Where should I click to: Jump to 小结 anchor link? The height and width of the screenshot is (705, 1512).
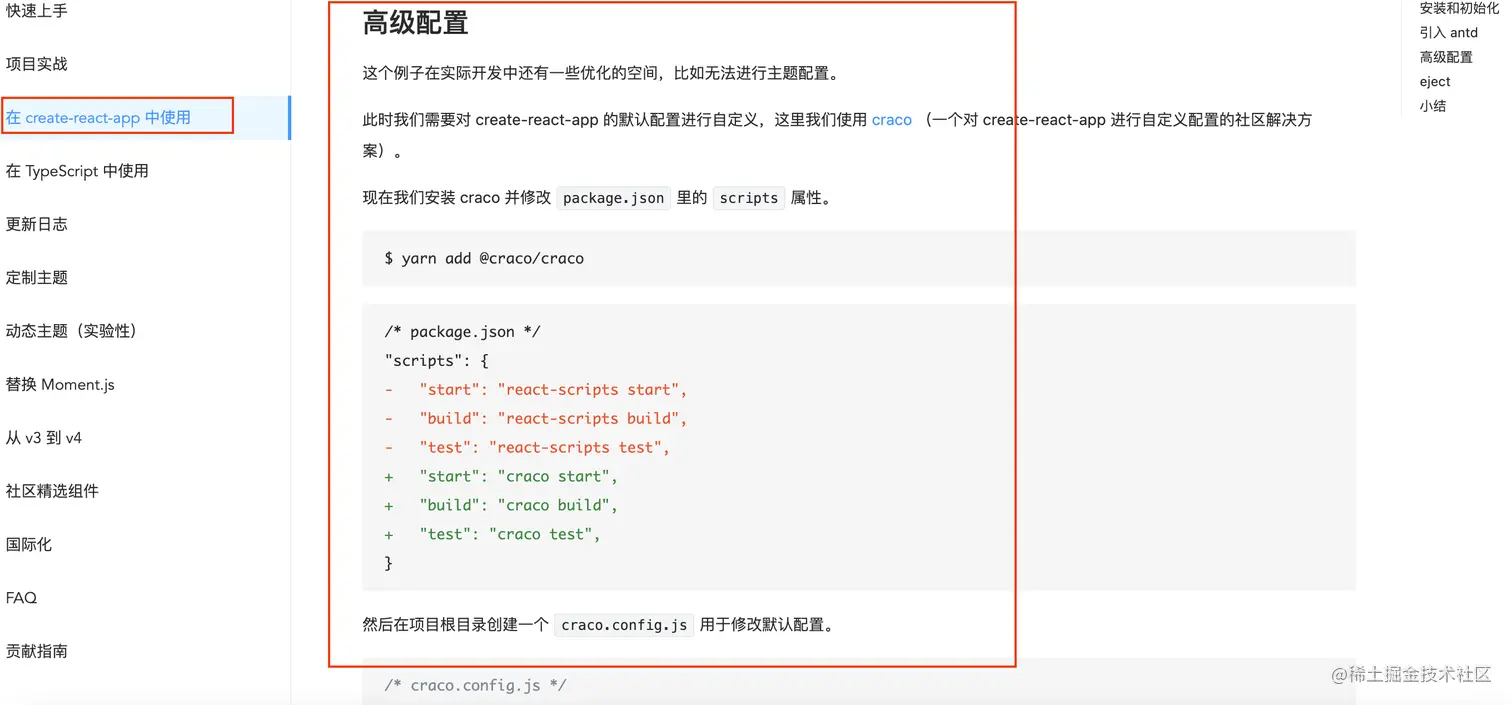pos(1433,106)
